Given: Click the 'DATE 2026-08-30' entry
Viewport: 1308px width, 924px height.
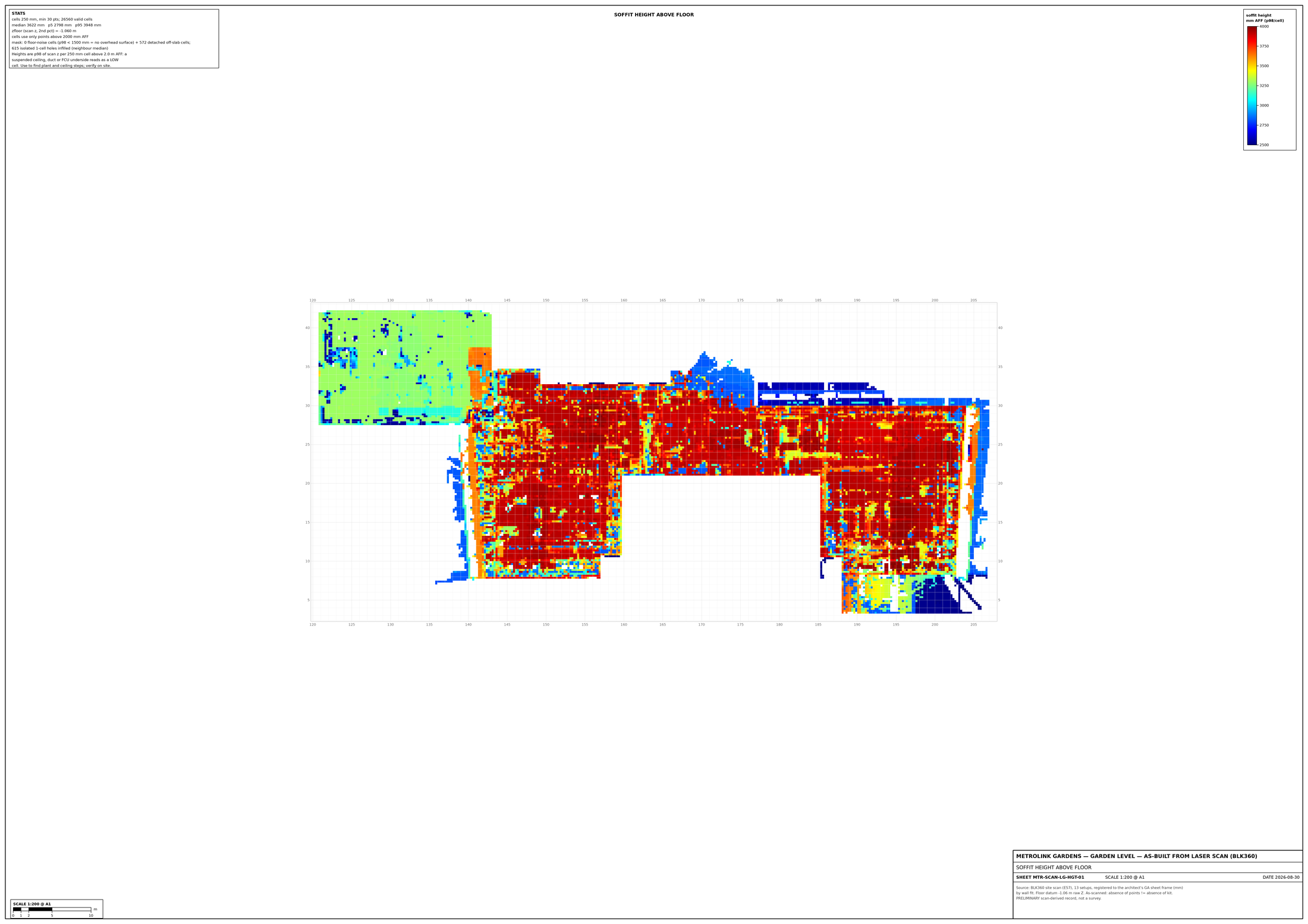Looking at the screenshot, I should click(1281, 878).
